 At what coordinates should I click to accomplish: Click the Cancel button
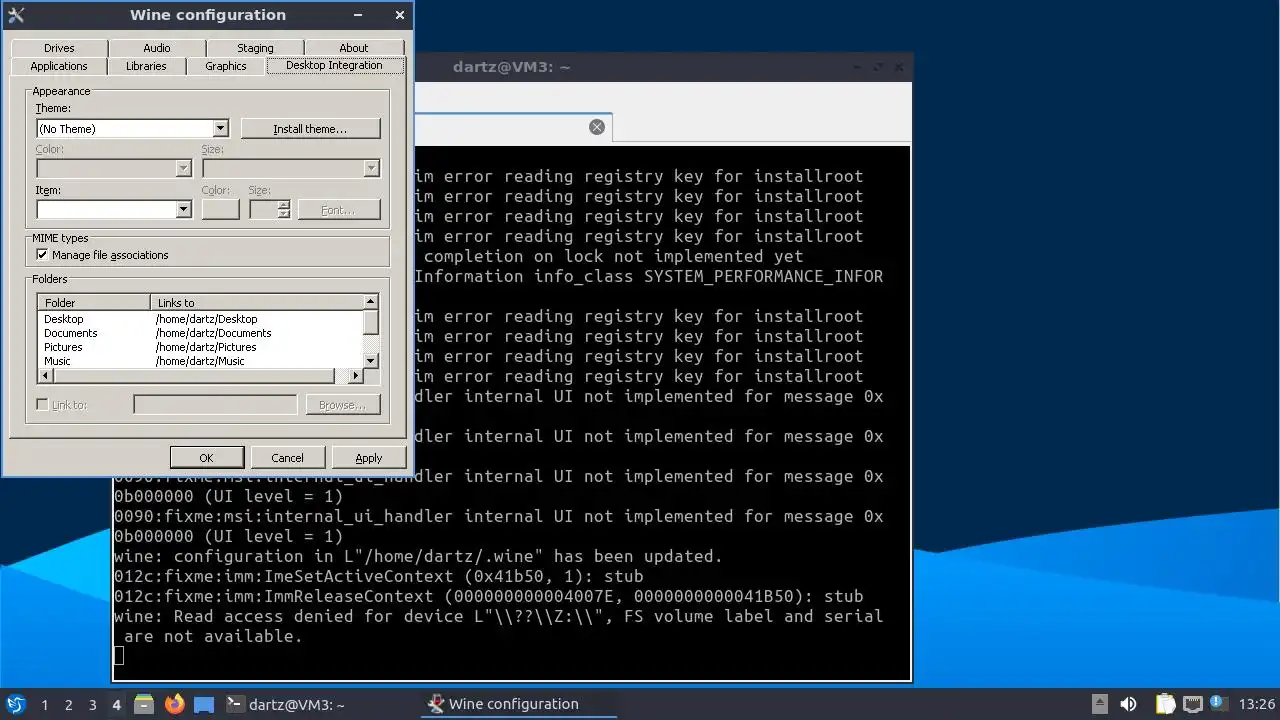(x=287, y=458)
